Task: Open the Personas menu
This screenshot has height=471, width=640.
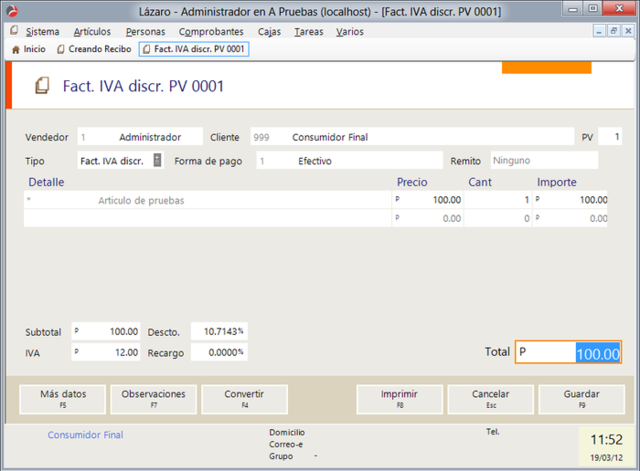Action: tap(145, 31)
